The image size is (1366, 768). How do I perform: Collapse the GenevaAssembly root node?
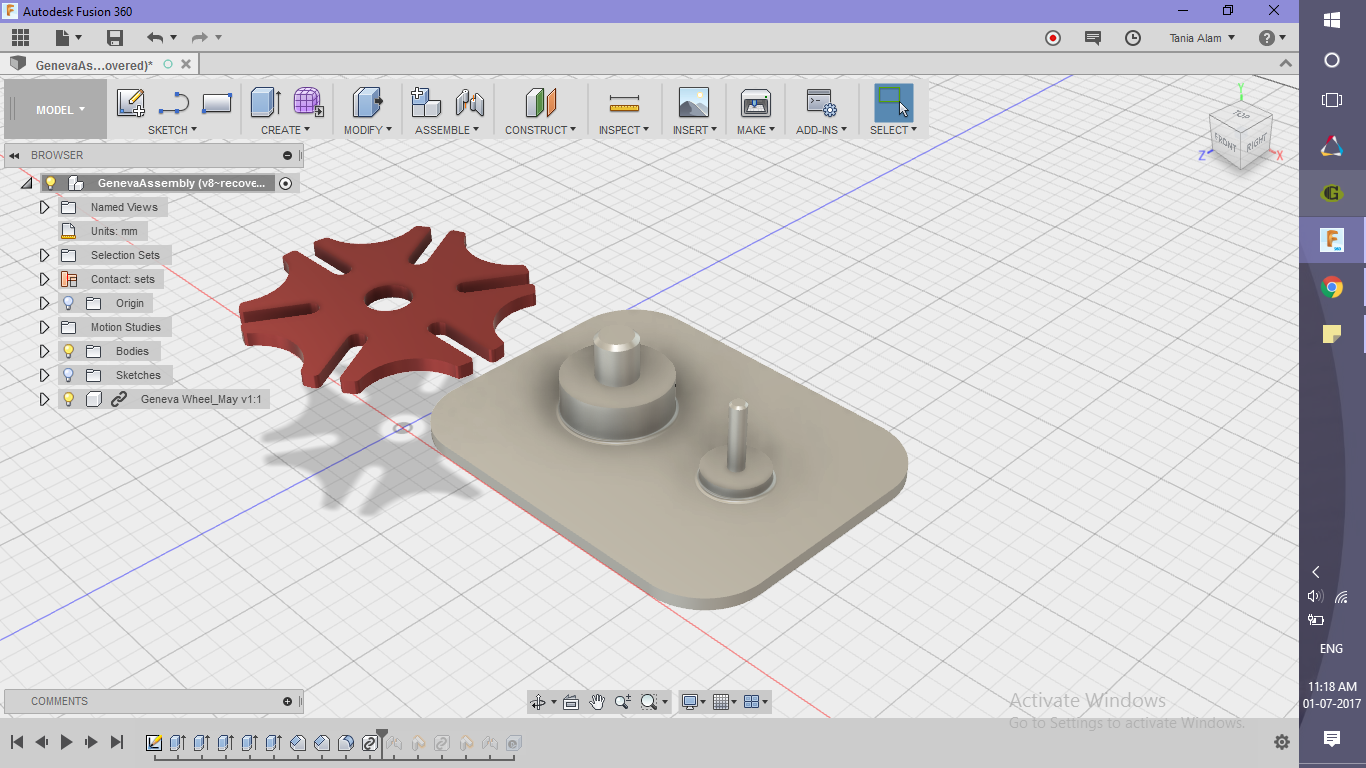point(26,184)
